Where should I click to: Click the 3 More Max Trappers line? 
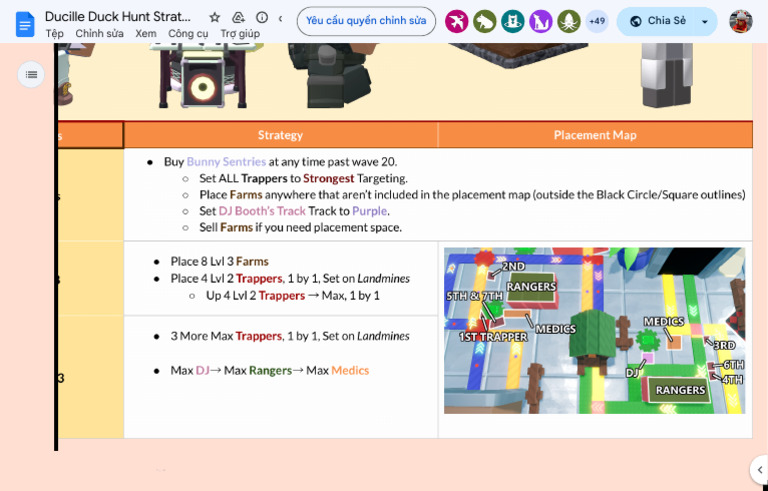point(290,336)
